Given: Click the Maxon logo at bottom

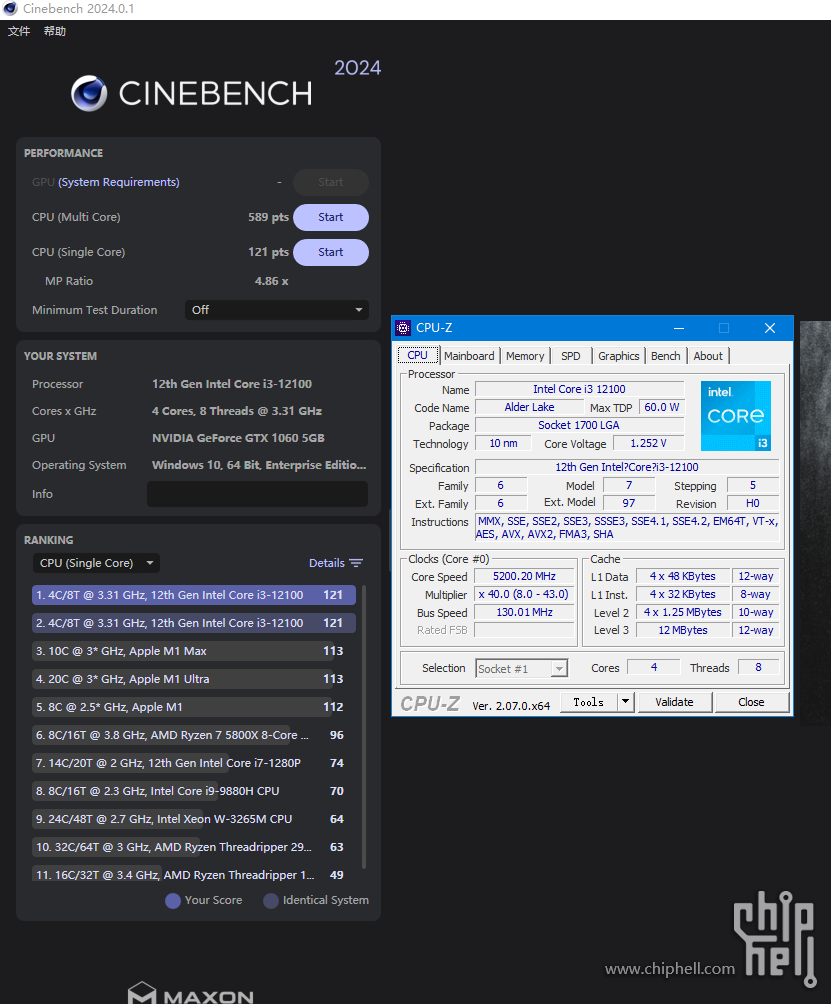Looking at the screenshot, I should (191, 992).
